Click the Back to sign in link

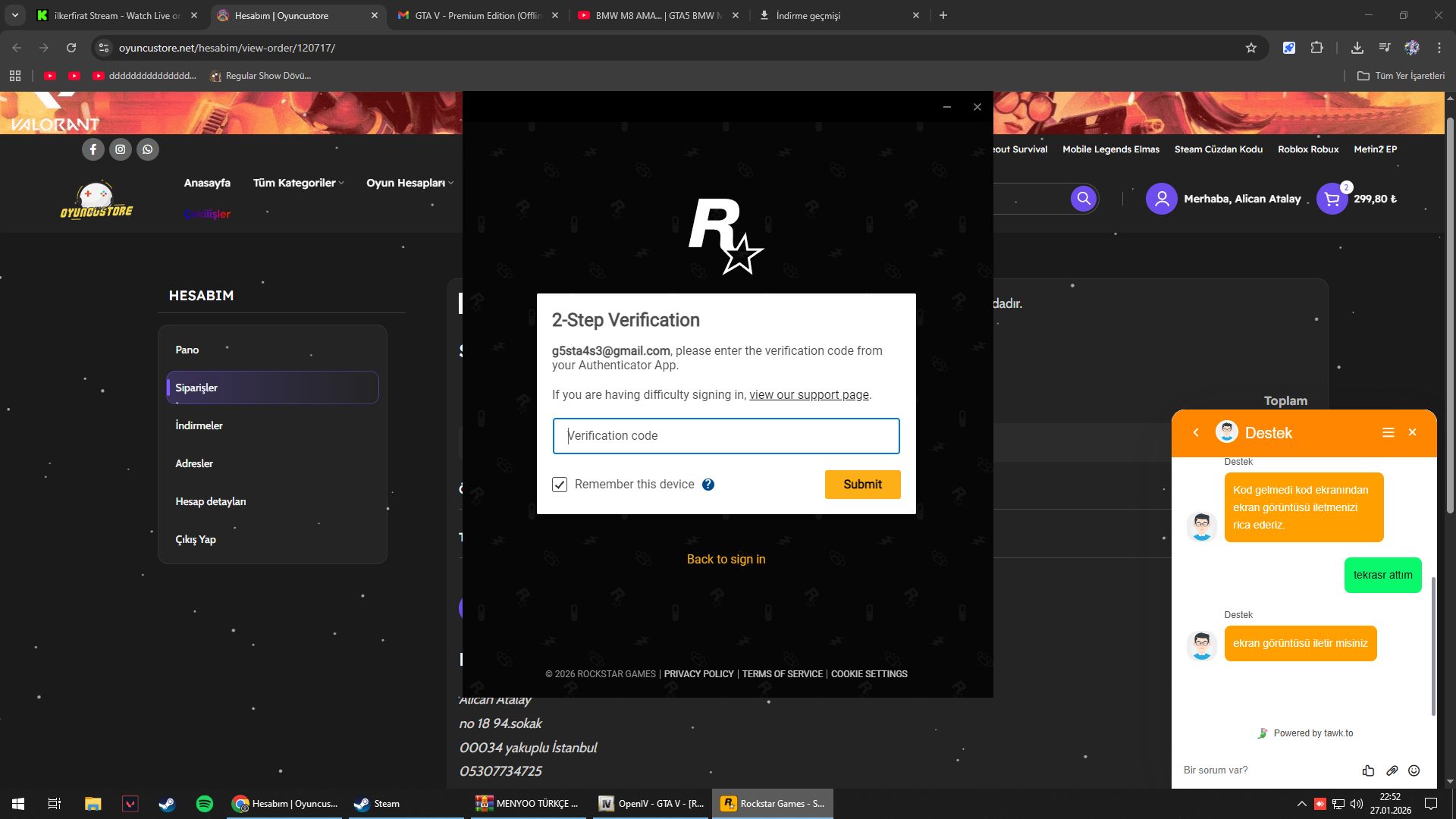(x=726, y=560)
